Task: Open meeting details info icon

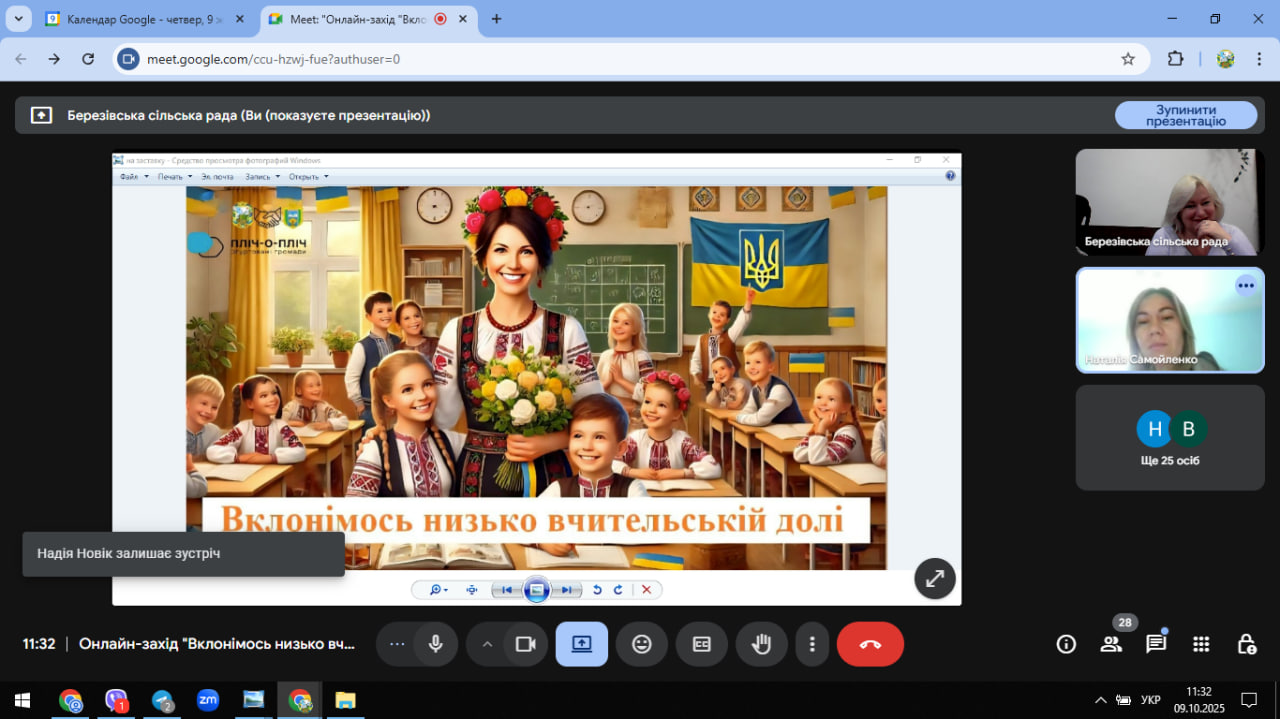Action: [x=1066, y=644]
